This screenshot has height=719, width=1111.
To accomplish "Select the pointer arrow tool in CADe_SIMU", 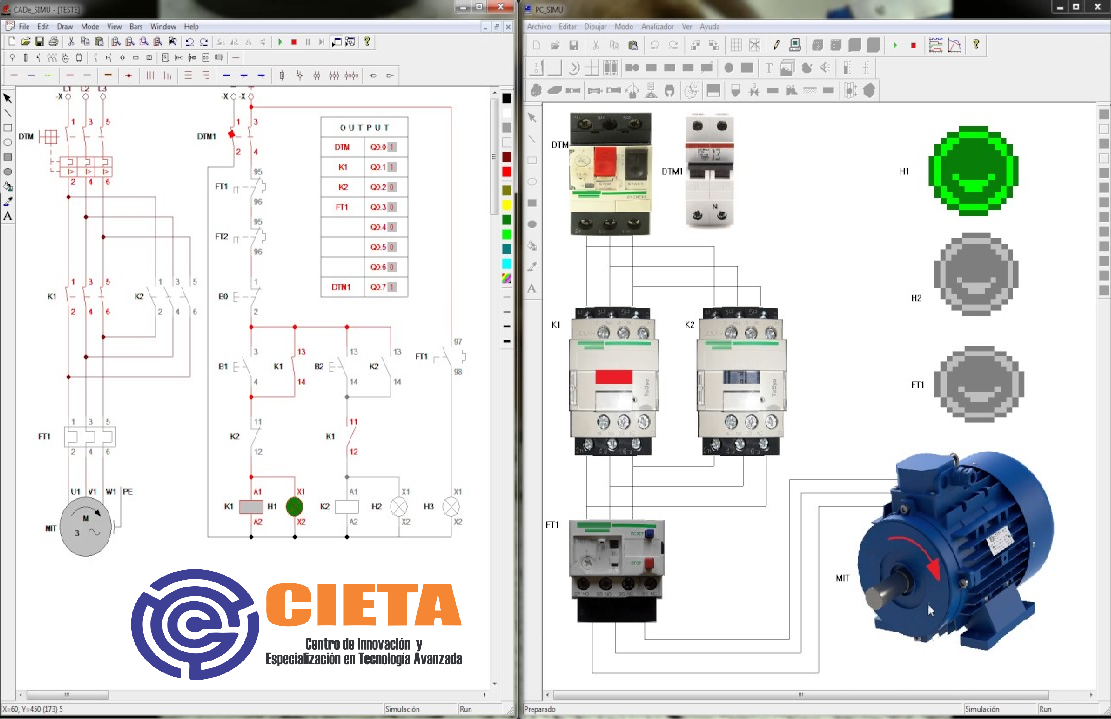I will [x=8, y=98].
